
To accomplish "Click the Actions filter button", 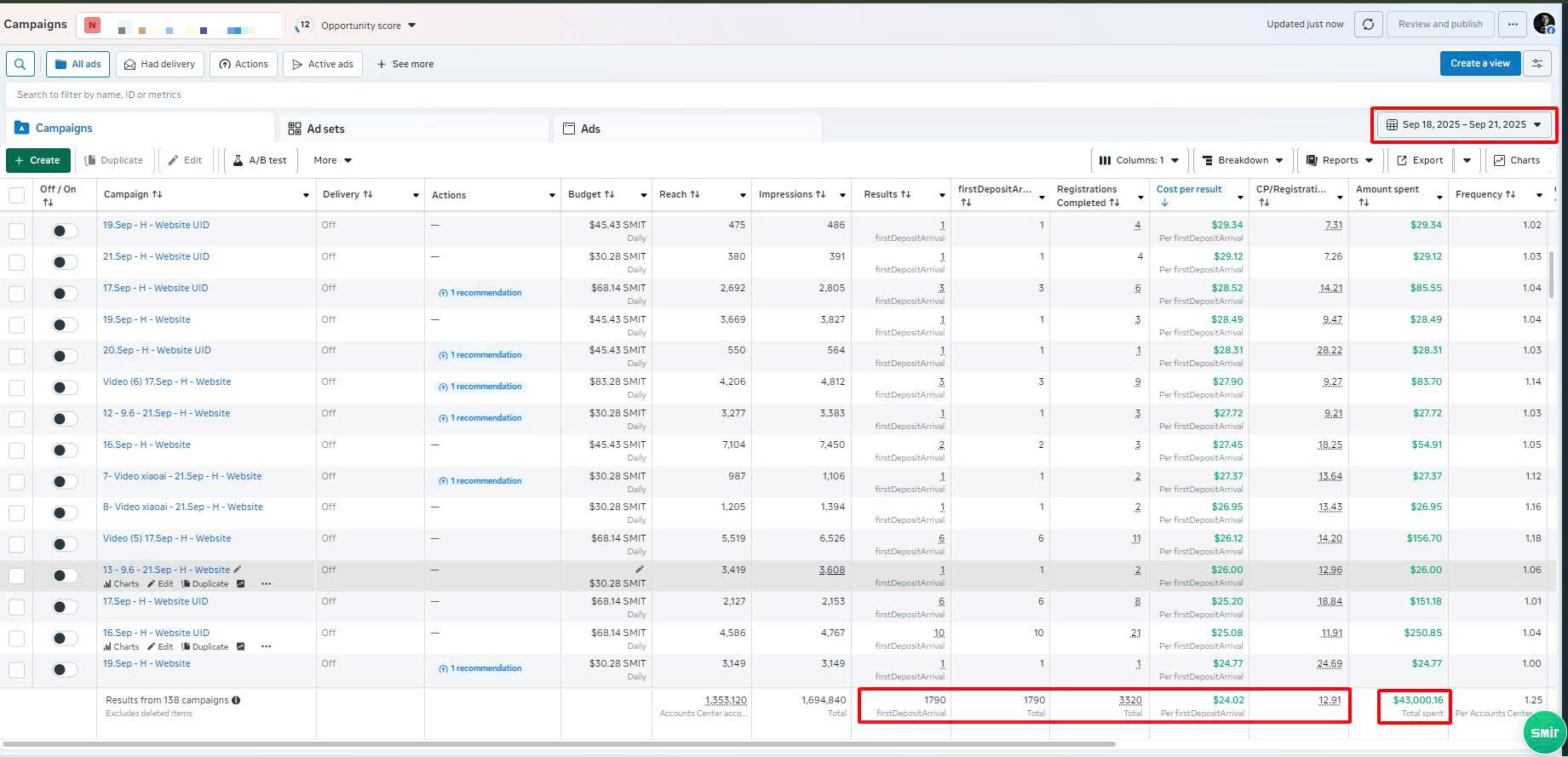I will (244, 64).
